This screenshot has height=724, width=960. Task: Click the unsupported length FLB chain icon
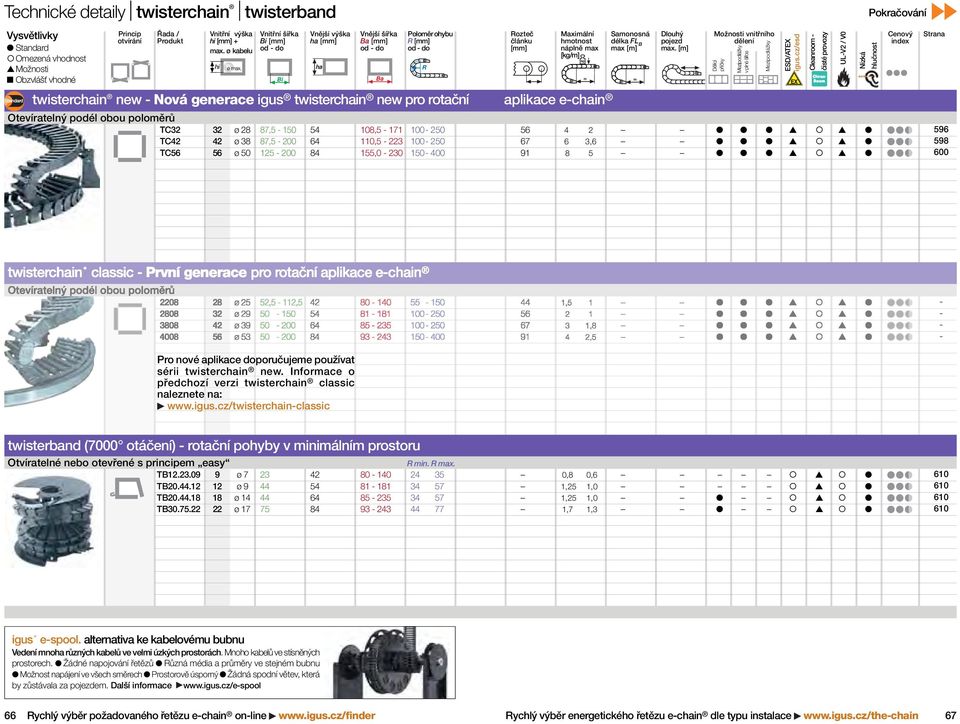[630, 74]
